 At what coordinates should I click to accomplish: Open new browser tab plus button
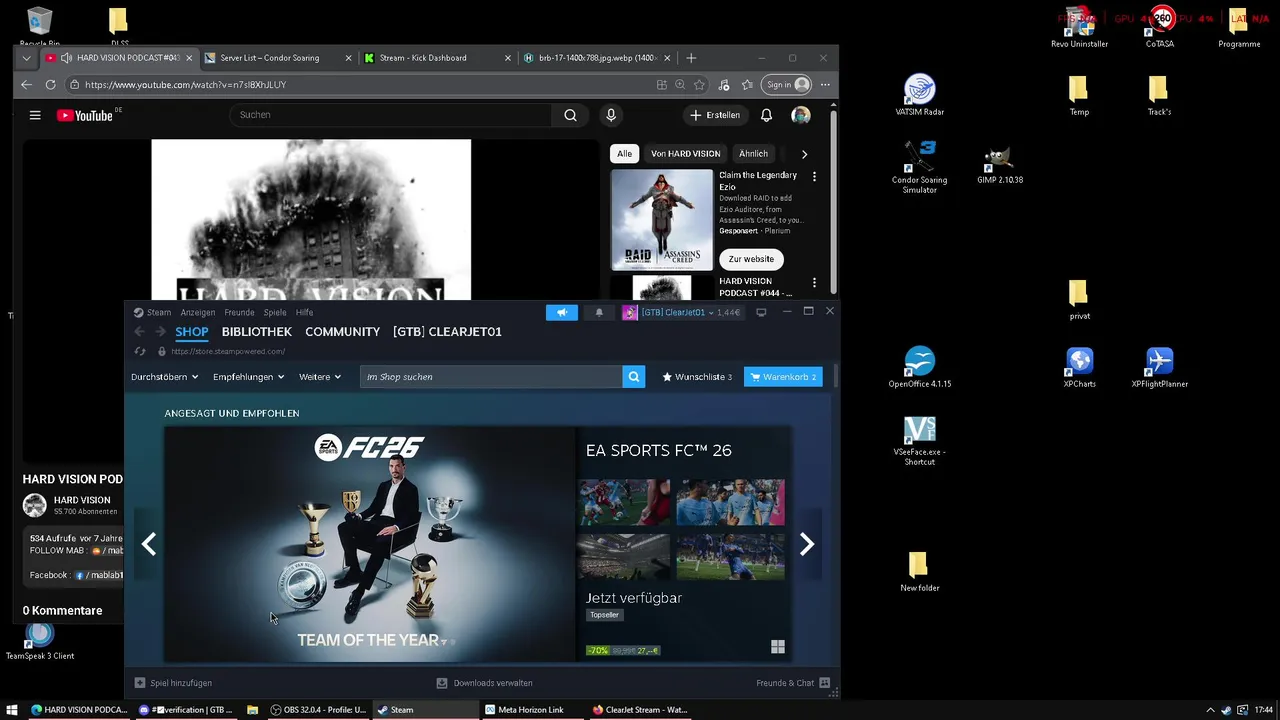tap(691, 58)
